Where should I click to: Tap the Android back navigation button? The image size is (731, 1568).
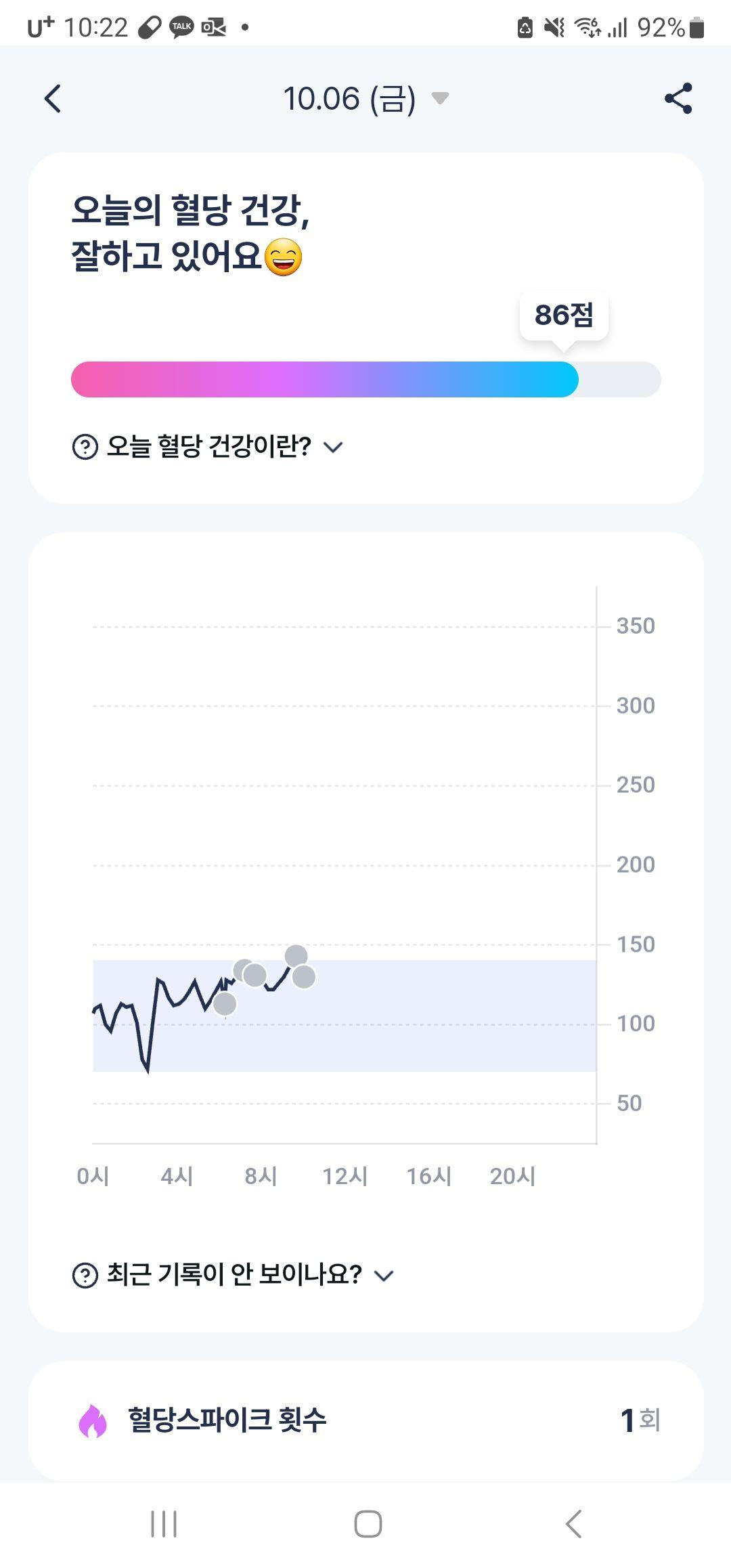coord(573,1525)
